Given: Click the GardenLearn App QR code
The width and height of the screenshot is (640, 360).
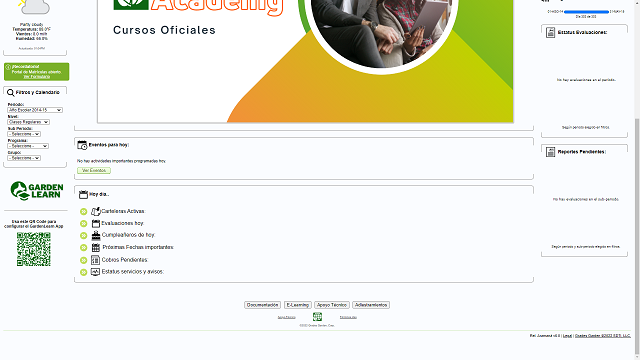Looking at the screenshot, I should click(x=33, y=249).
